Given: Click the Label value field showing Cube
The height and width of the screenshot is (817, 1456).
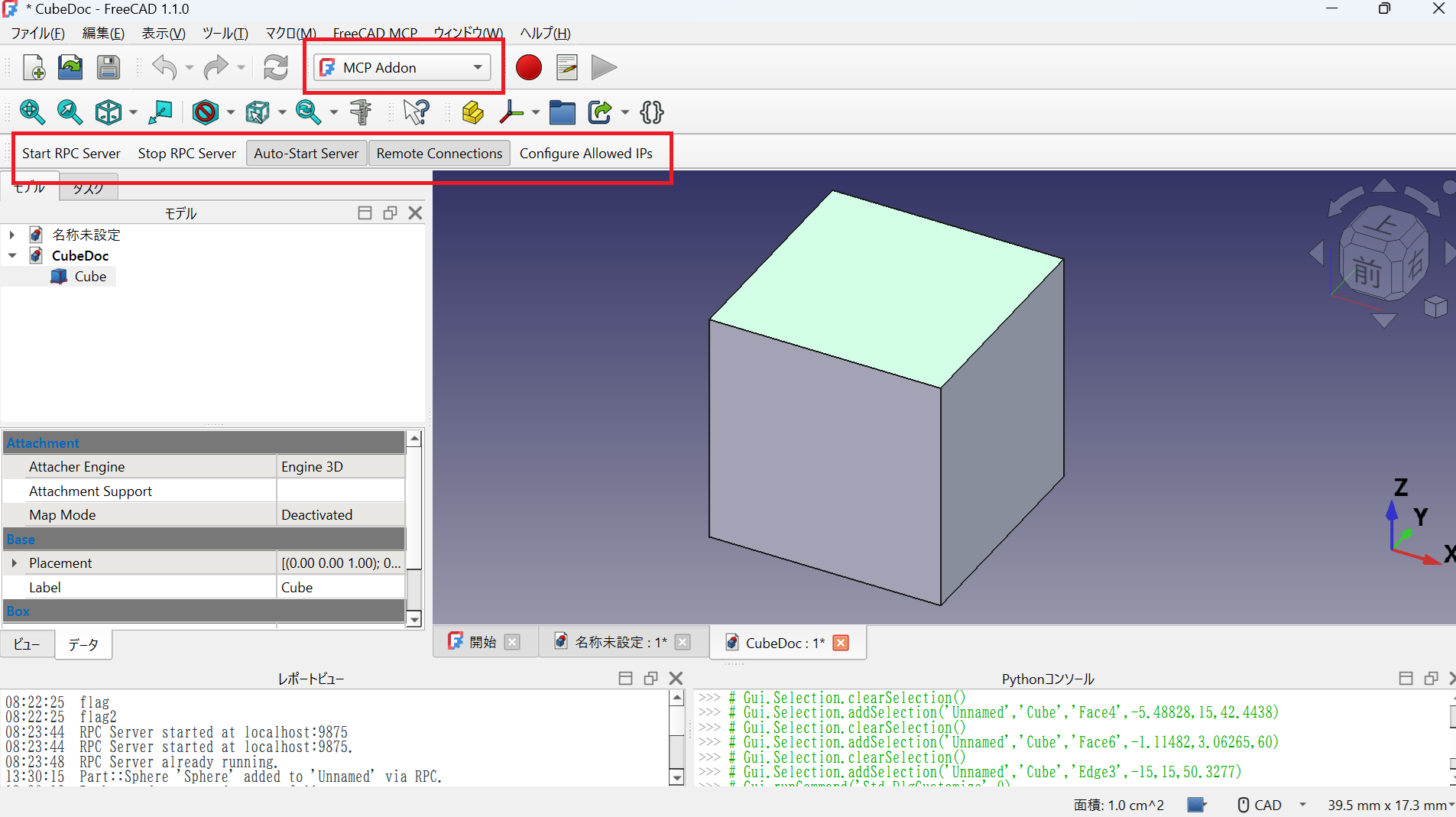Looking at the screenshot, I should click(340, 587).
